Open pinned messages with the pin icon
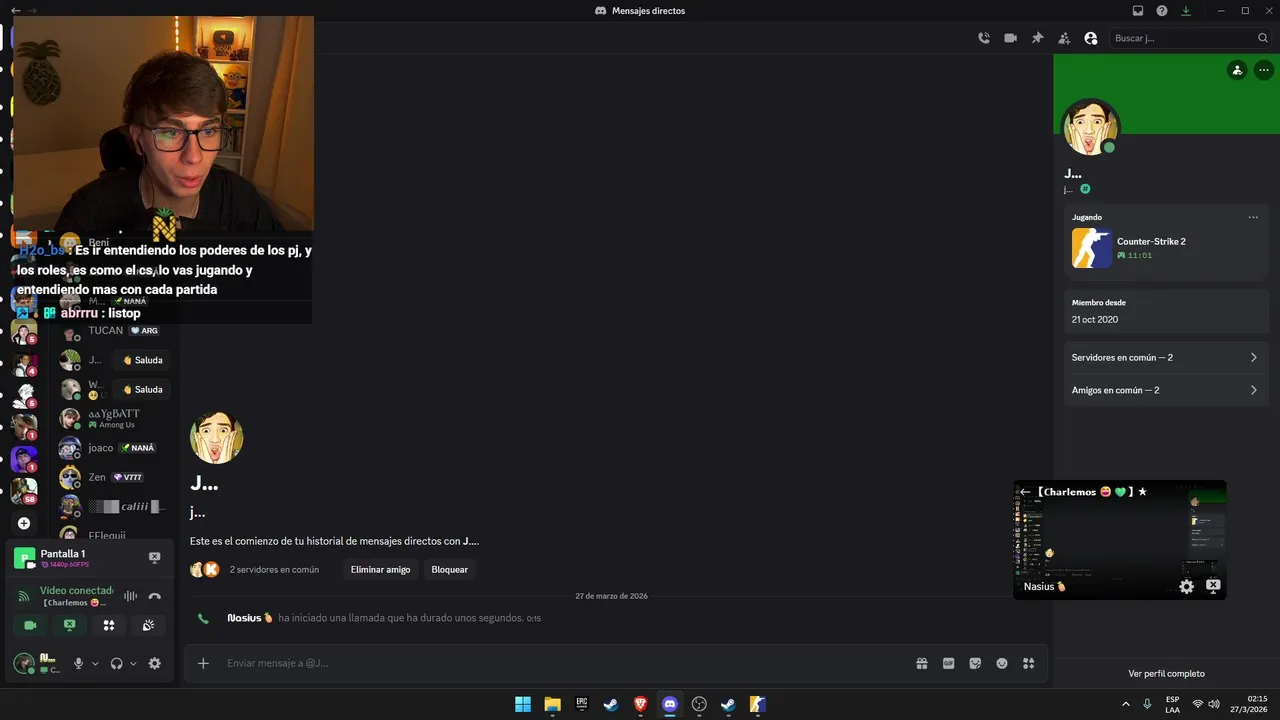The image size is (1280, 720). point(1037,38)
